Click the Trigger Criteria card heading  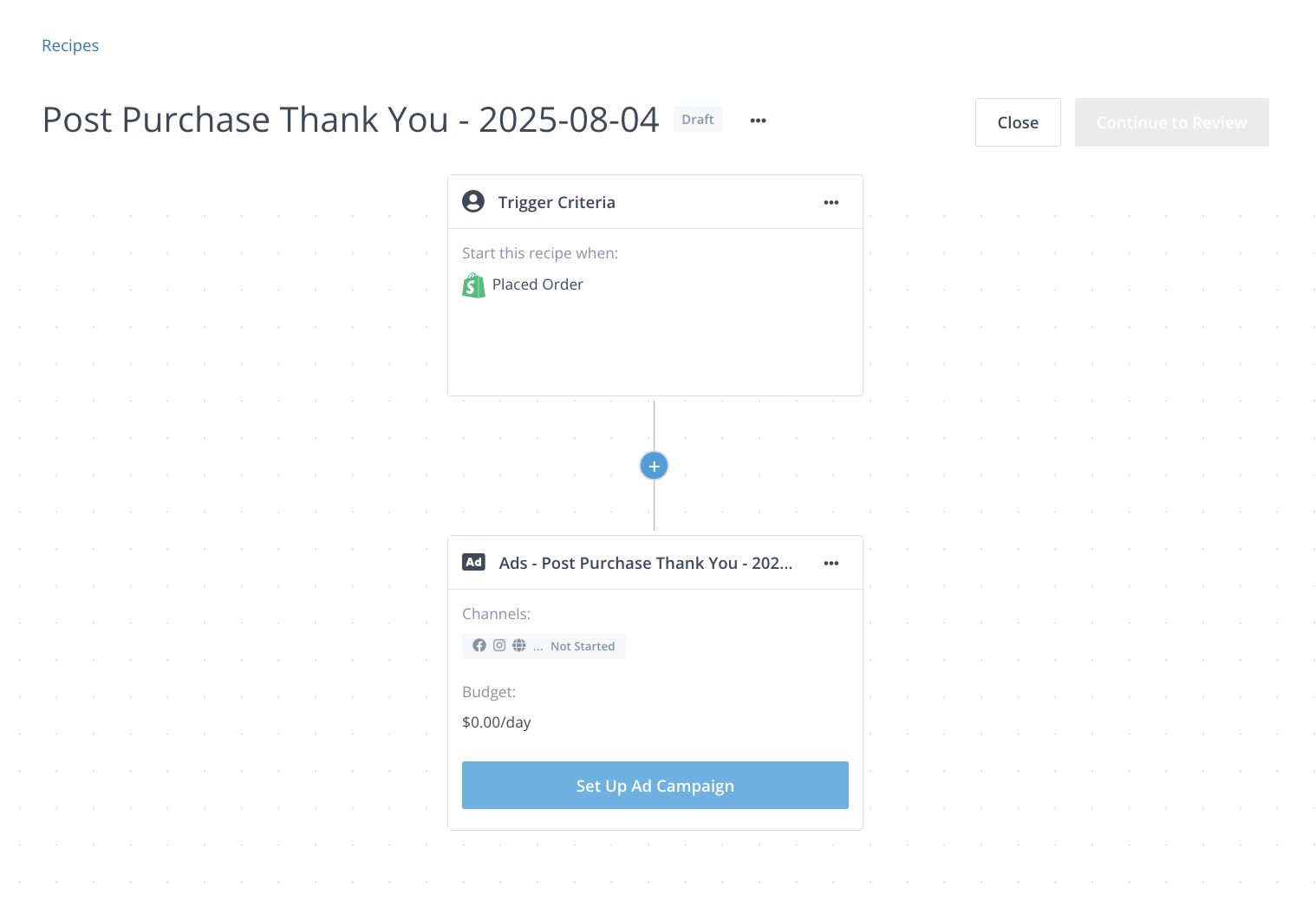click(x=557, y=202)
